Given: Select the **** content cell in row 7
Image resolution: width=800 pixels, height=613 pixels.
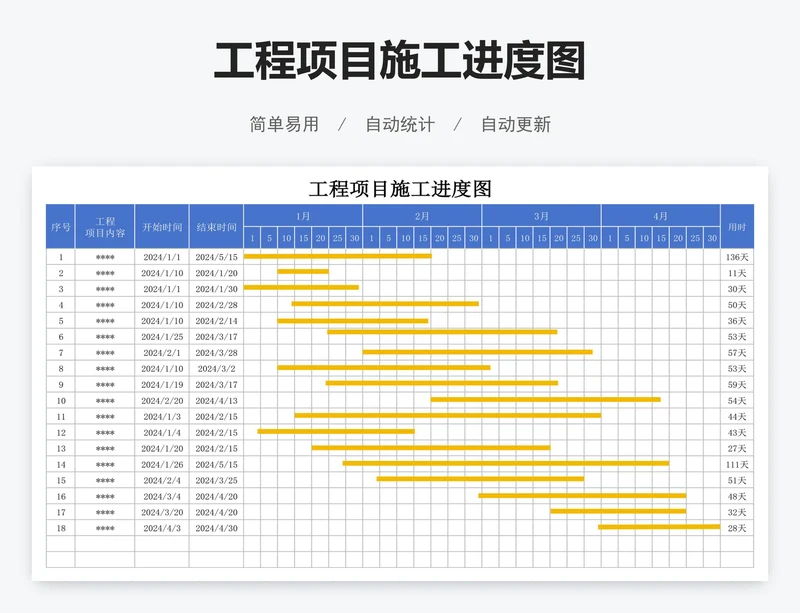Looking at the screenshot, I should pos(105,353).
